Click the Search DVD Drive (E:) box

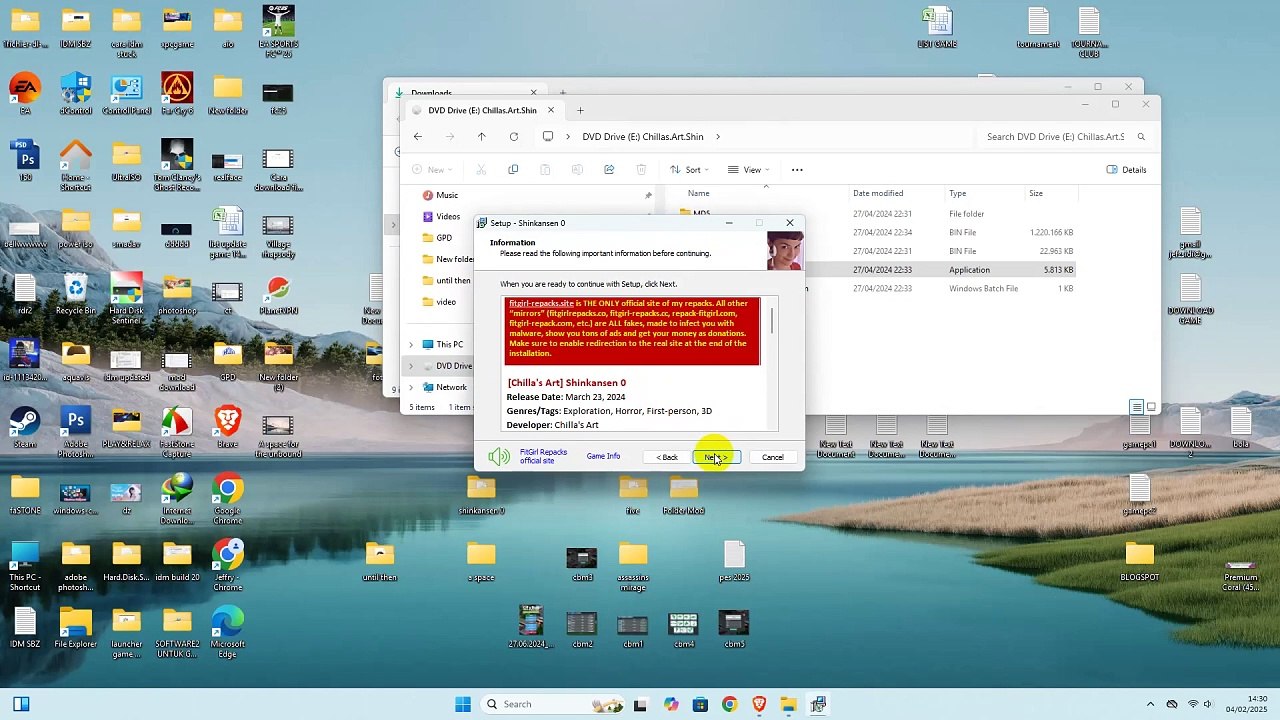pos(1064,137)
